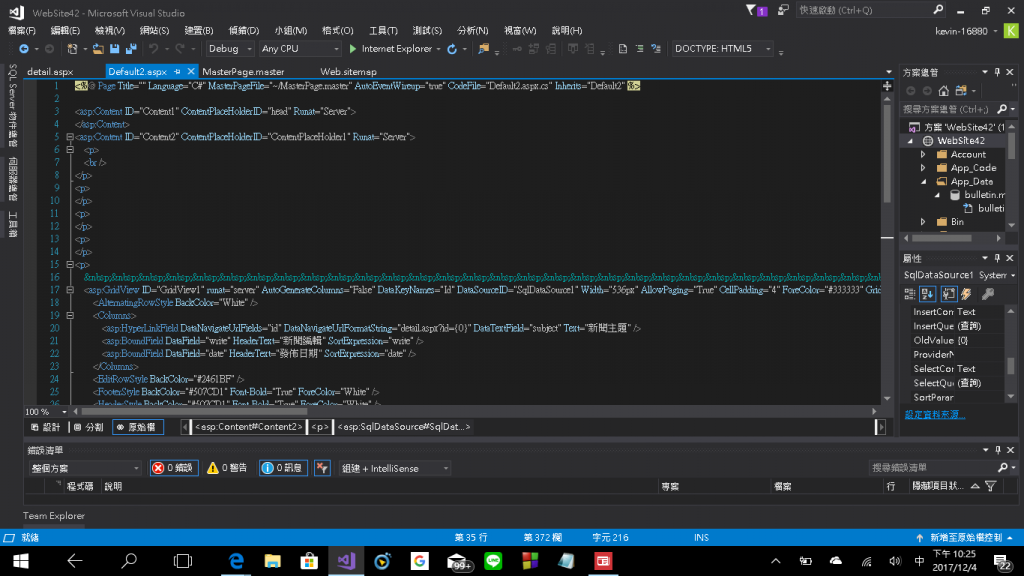Launch Microsoft Edge from the taskbar
Image resolution: width=1024 pixels, height=576 pixels.
236,561
